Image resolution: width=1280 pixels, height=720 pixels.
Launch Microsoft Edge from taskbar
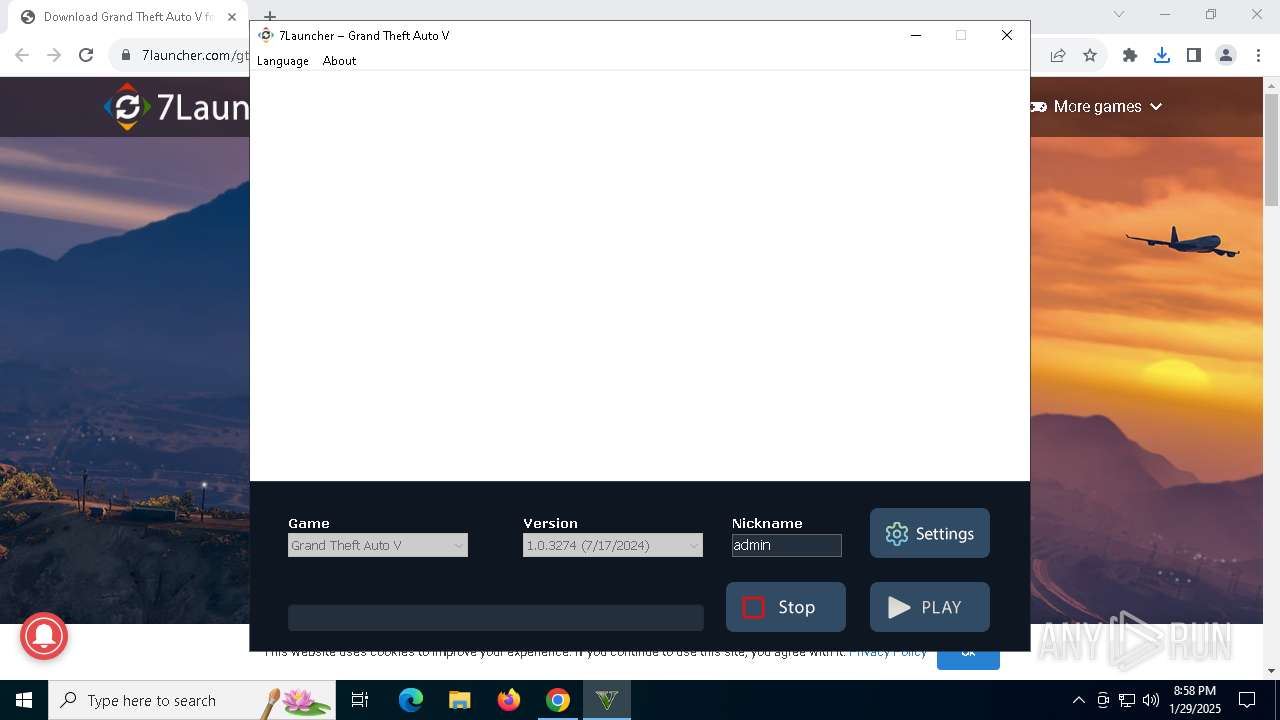point(411,700)
